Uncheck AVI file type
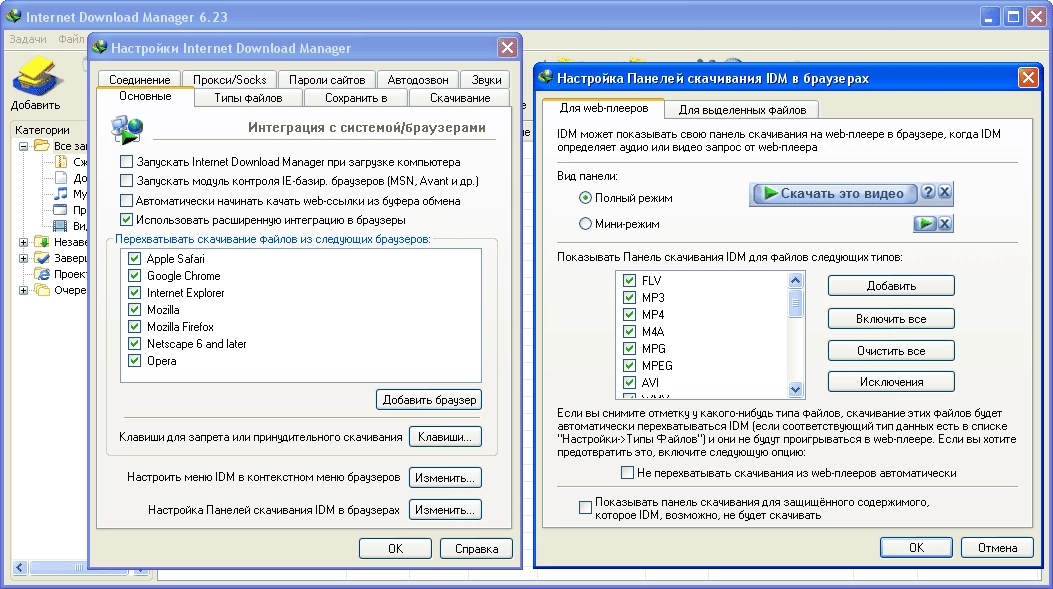This screenshot has width=1053, height=589. click(x=629, y=382)
